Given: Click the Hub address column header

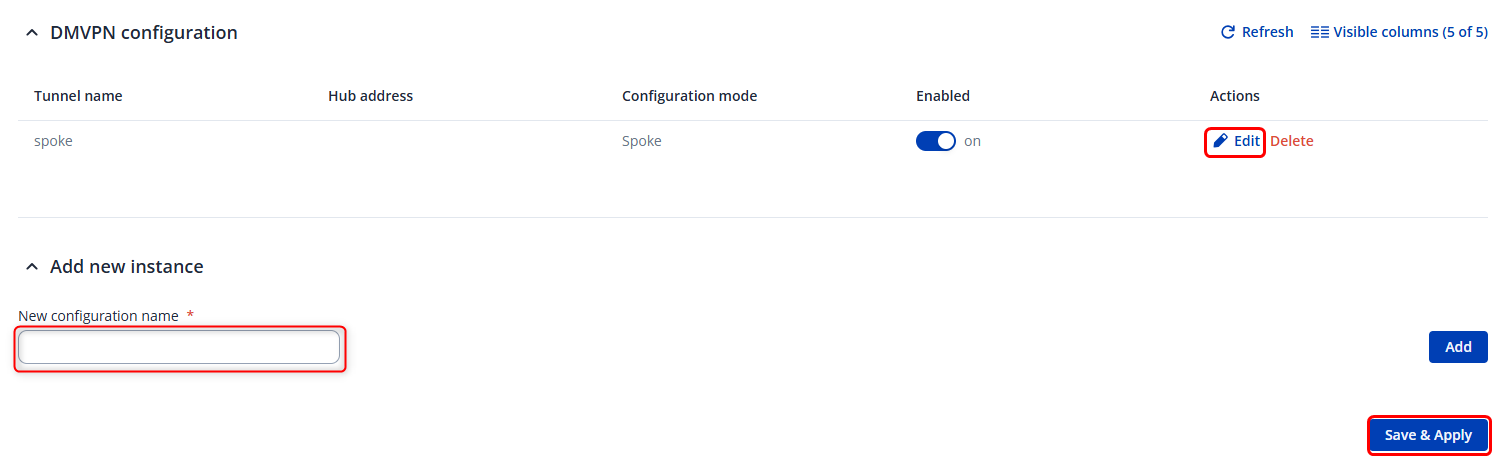Looking at the screenshot, I should 370,96.
